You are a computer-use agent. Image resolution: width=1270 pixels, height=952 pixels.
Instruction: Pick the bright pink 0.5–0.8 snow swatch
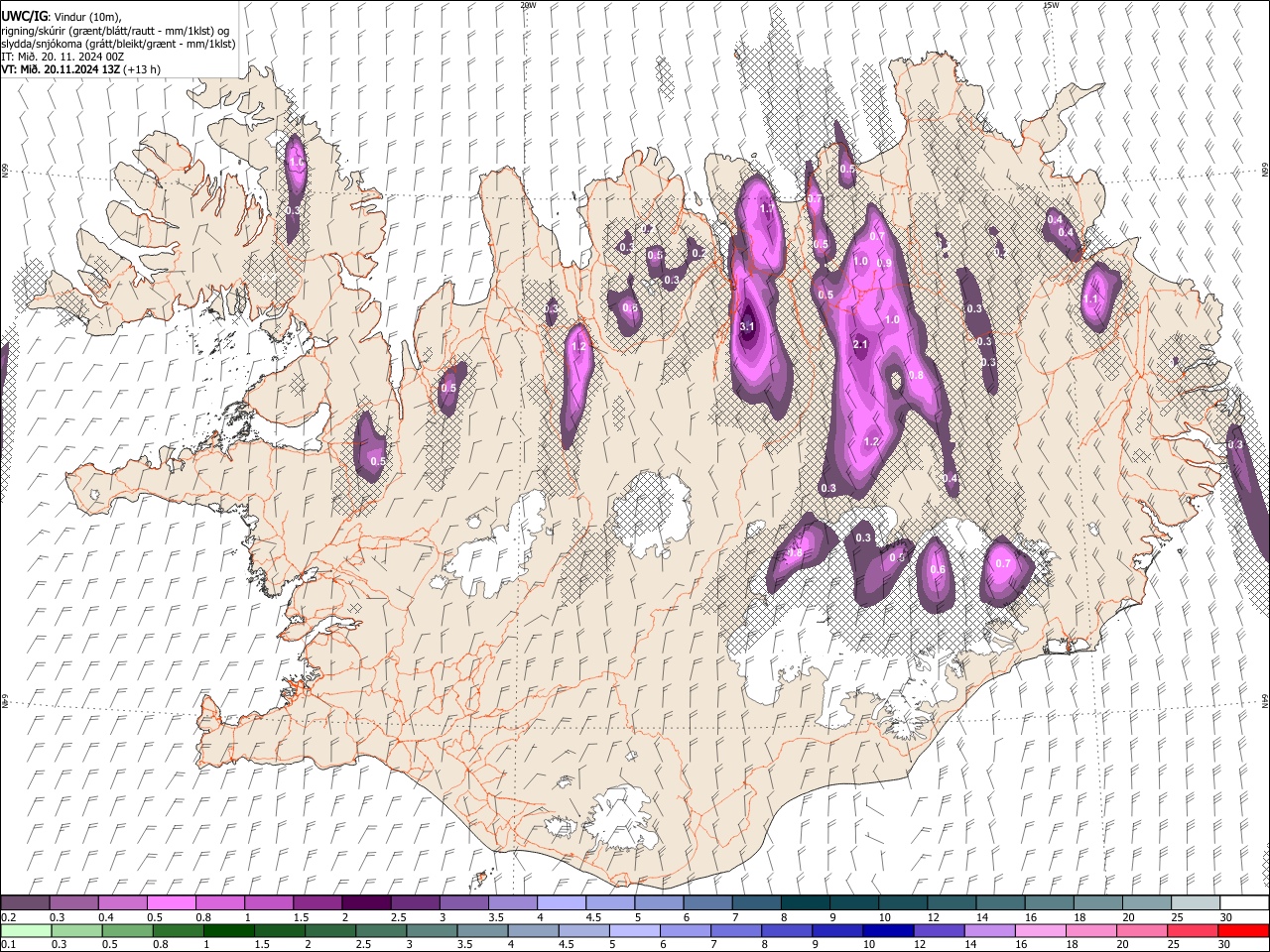coord(172,903)
